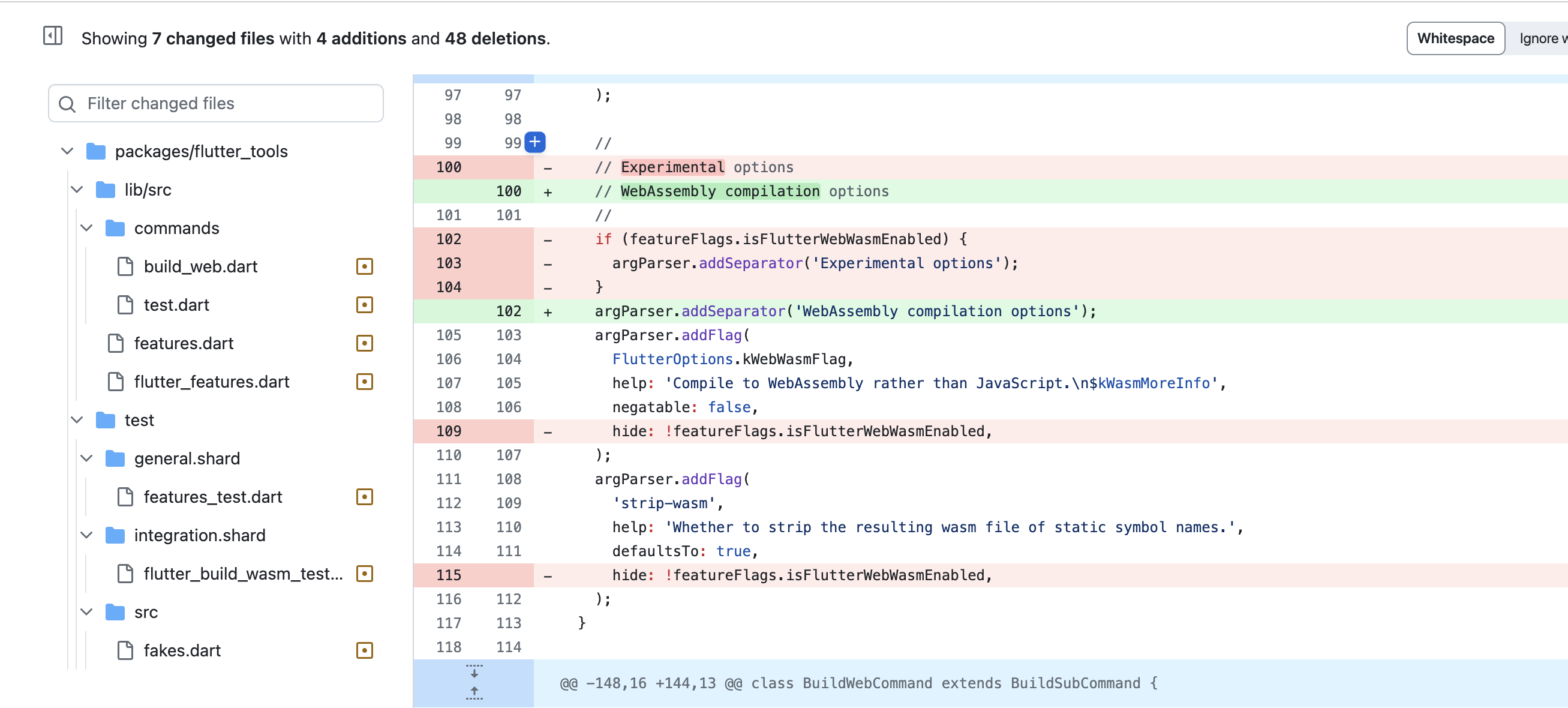Select the Whitespace toggle button

(1455, 38)
